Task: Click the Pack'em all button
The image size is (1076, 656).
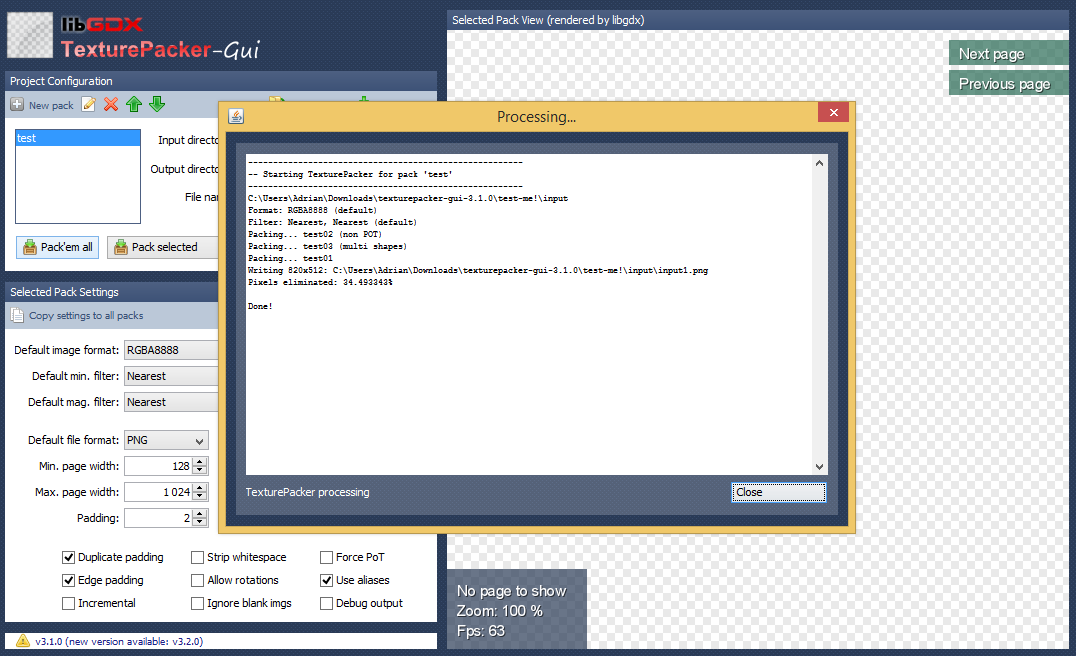Action: pos(58,247)
